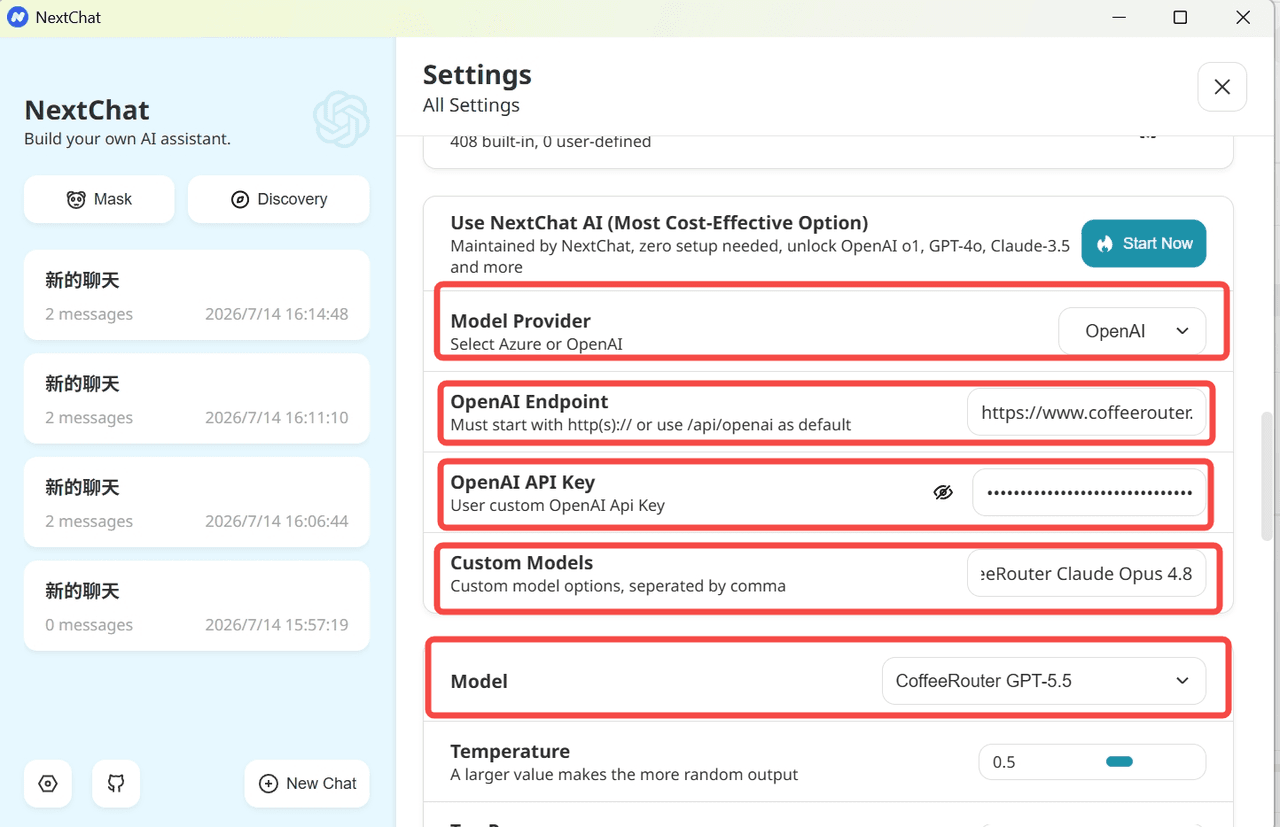Click the OpenAI Endpoint URL field
Screen dimensions: 1280x827
[1087, 412]
